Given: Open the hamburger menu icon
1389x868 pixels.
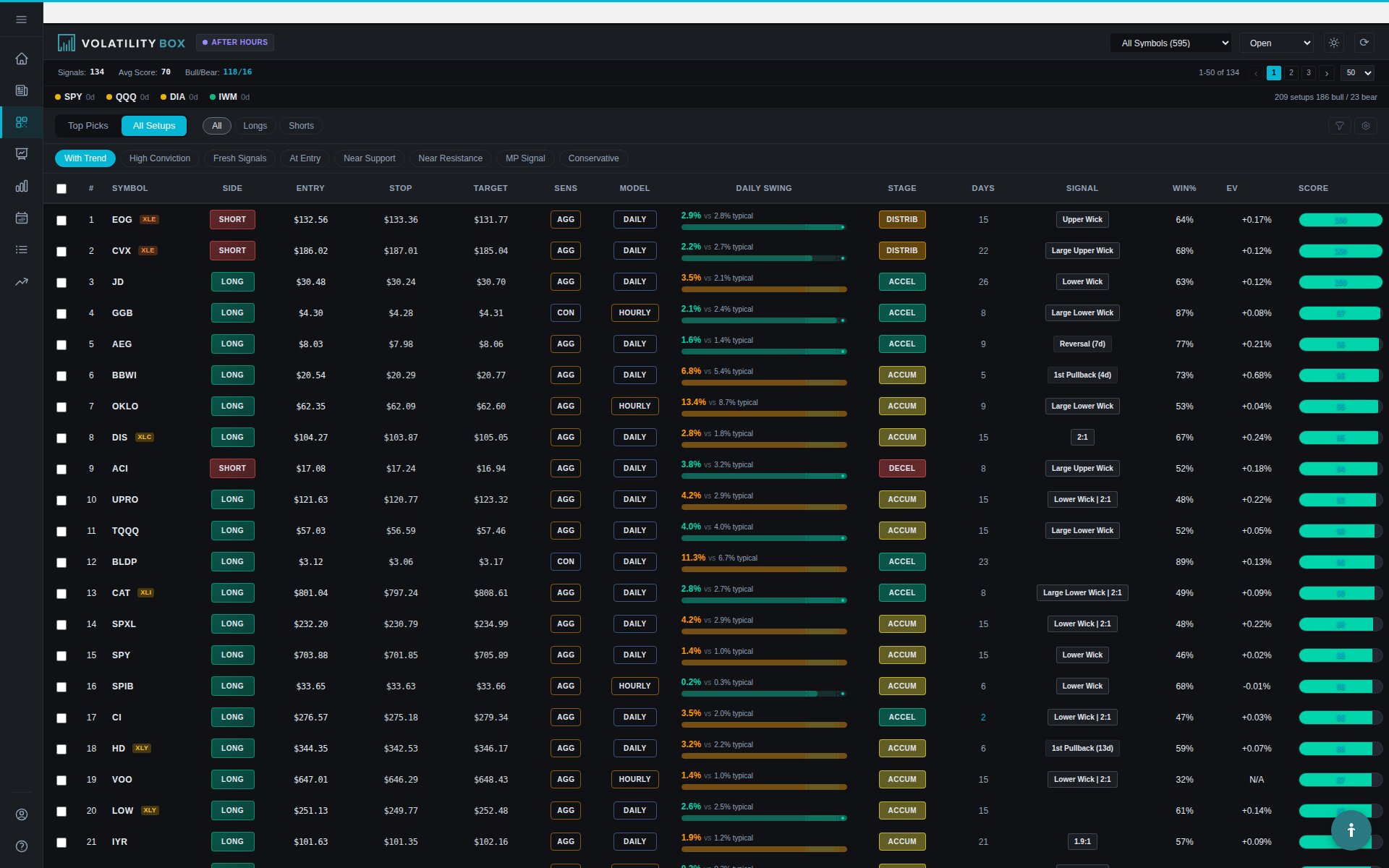Looking at the screenshot, I should (x=21, y=20).
